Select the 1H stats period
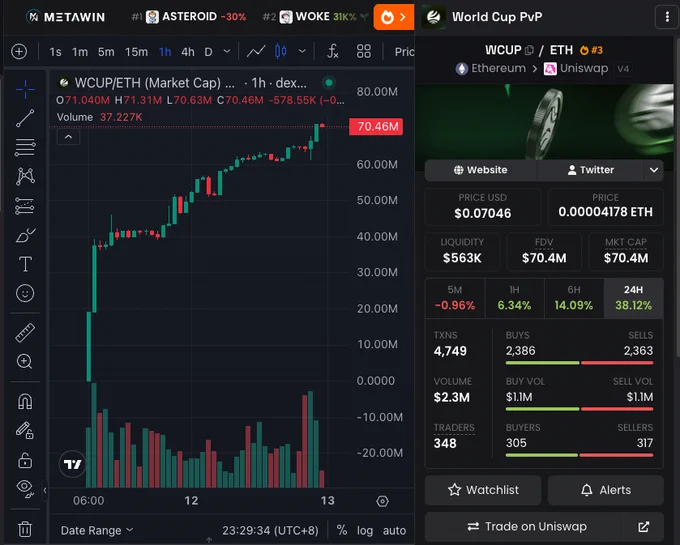Screen dimensions: 680x545 coord(514,298)
